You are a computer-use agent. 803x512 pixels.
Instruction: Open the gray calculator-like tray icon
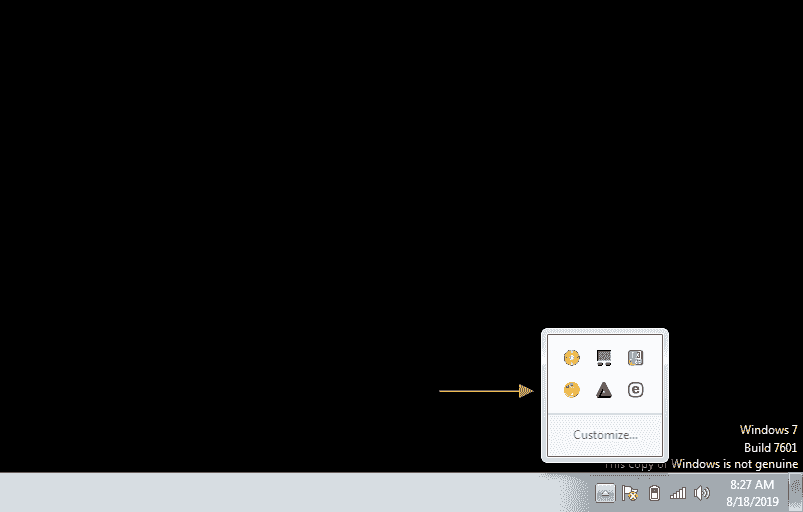pyautogui.click(x=636, y=357)
